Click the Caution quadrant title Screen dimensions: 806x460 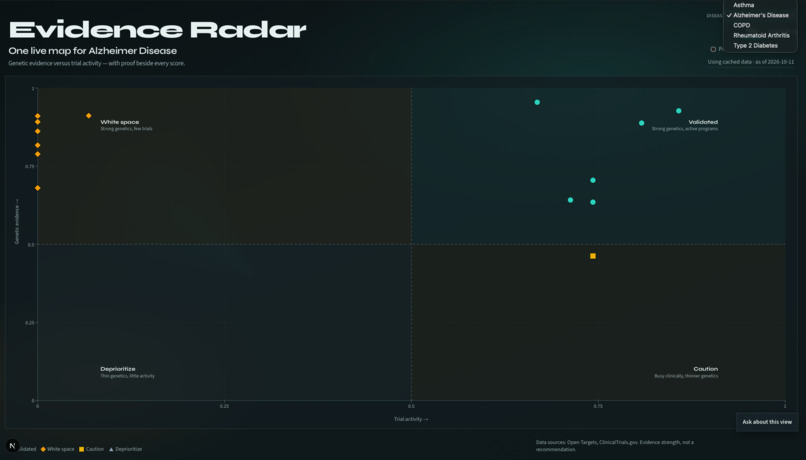point(705,369)
